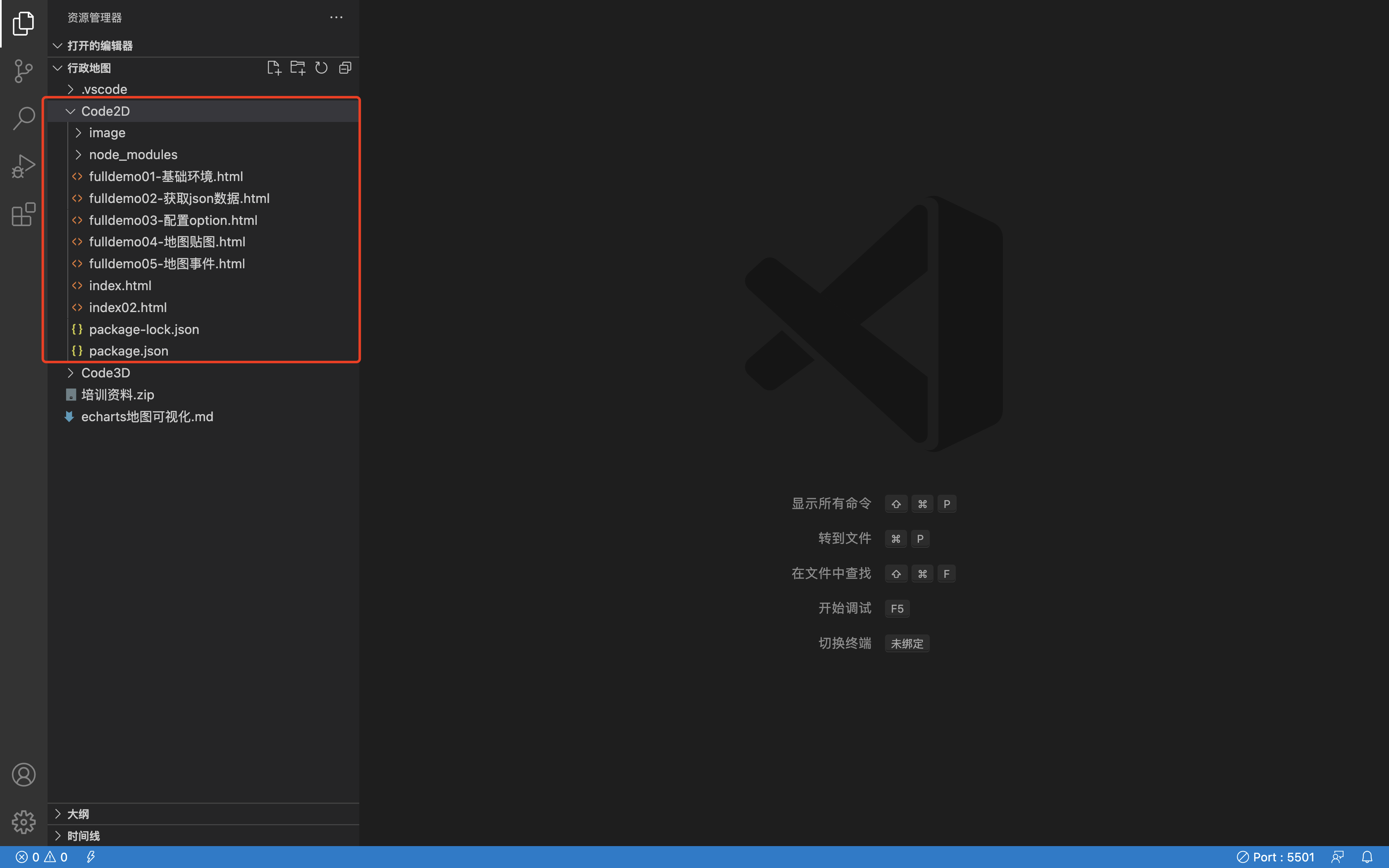Open the explorer more actions (...) menu
This screenshot has height=868, width=1389.
coord(337,18)
